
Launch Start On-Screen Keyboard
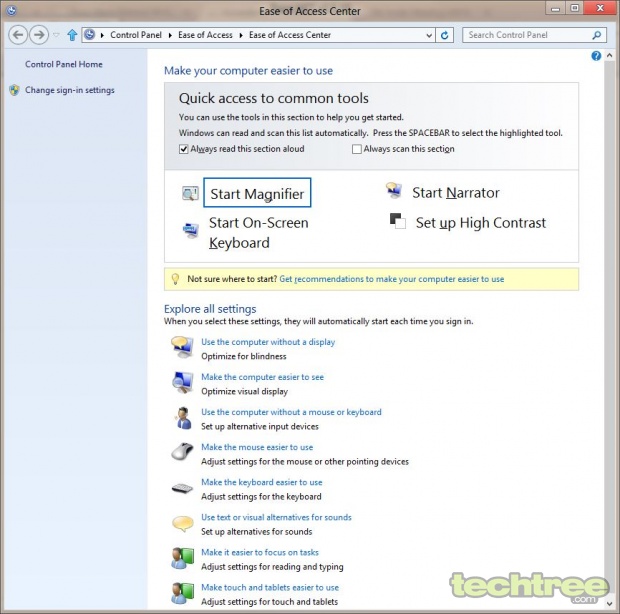point(259,233)
